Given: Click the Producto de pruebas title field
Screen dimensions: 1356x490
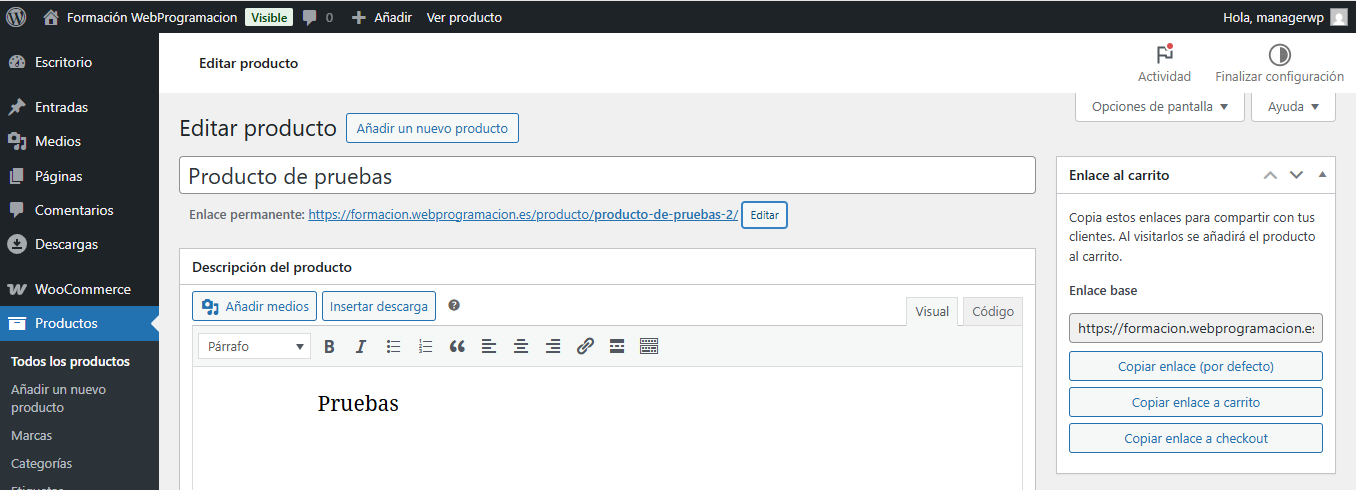Looking at the screenshot, I should 607,176.
